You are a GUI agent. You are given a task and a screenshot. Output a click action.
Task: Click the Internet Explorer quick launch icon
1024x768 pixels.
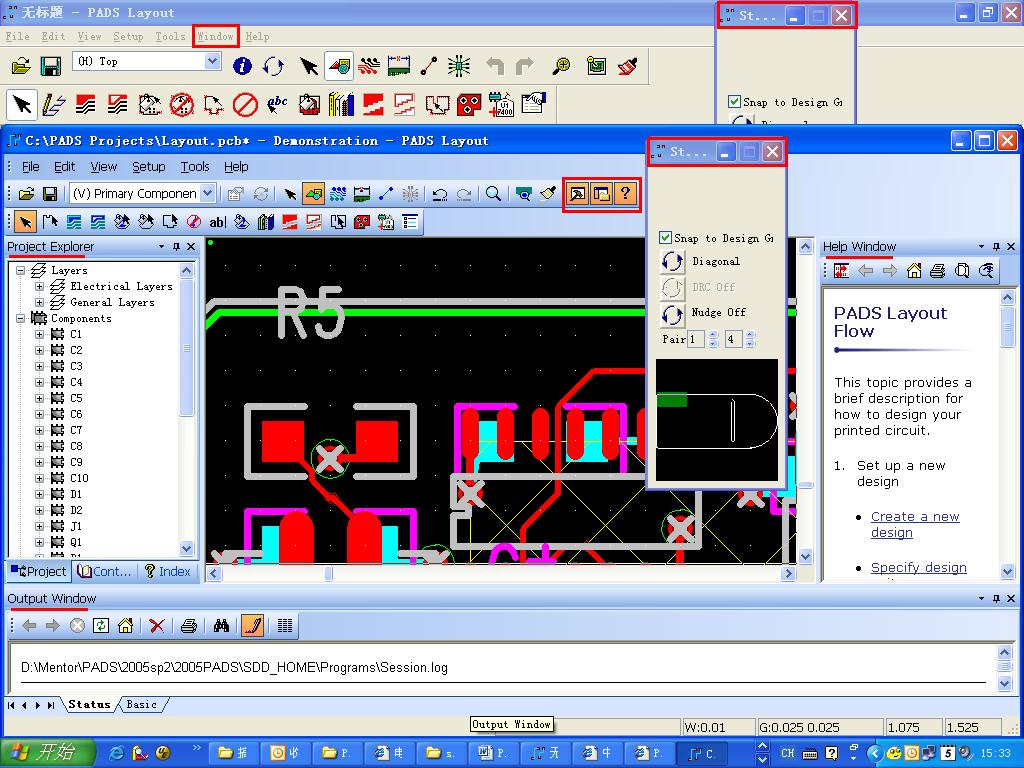pyautogui.click(x=118, y=753)
